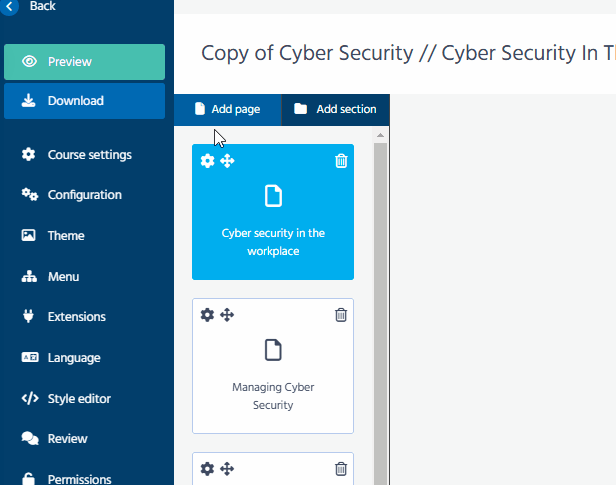
Task: Delete the Cyber security in the workplace page
Action: [x=341, y=161]
